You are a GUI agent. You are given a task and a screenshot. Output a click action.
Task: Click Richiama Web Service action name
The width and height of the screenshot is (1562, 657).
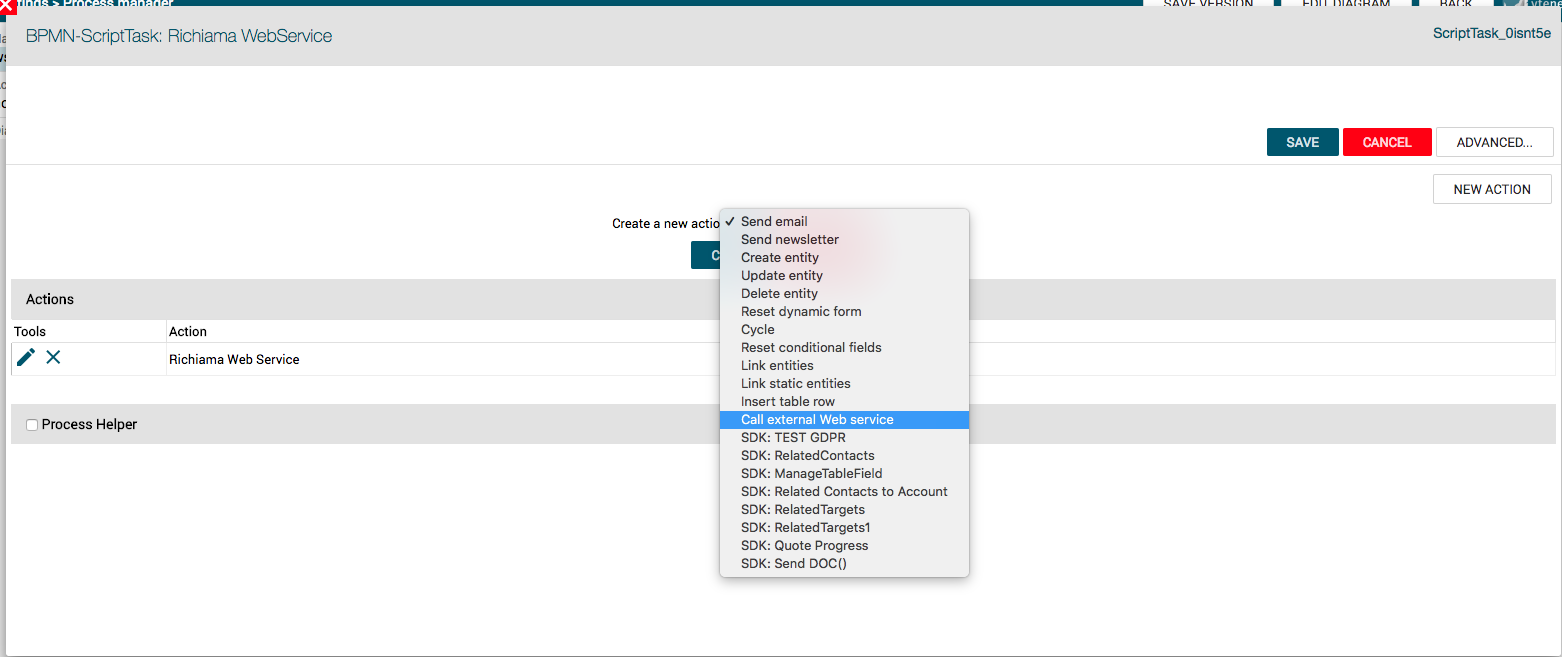(234, 360)
